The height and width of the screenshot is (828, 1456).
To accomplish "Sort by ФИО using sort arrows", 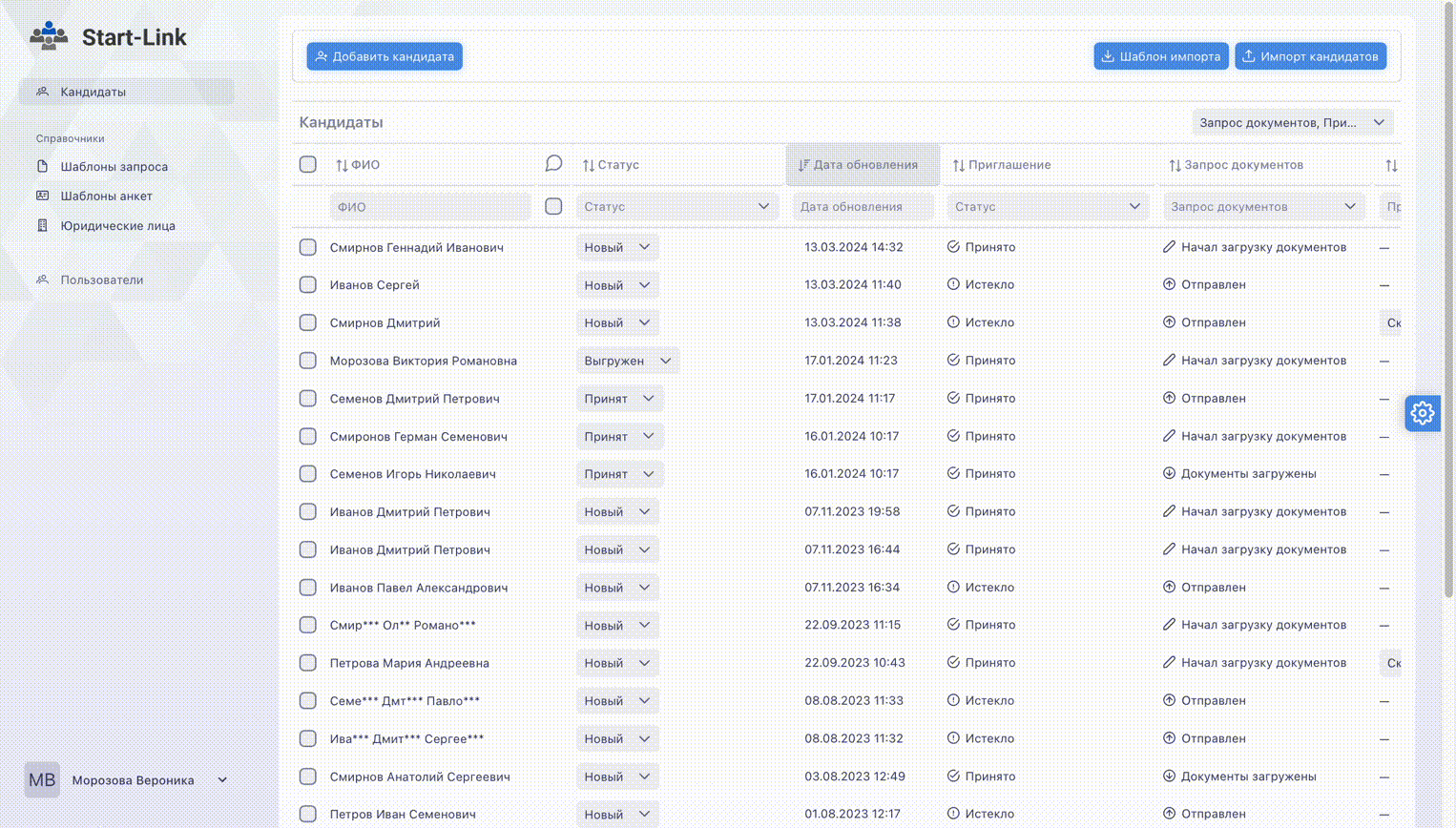I will (342, 165).
